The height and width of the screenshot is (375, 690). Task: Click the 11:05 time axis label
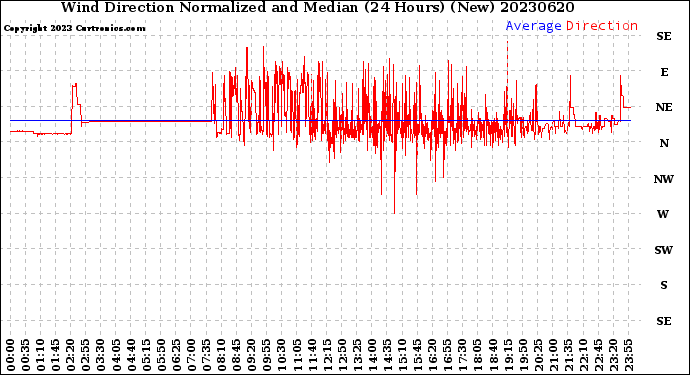pos(297,355)
